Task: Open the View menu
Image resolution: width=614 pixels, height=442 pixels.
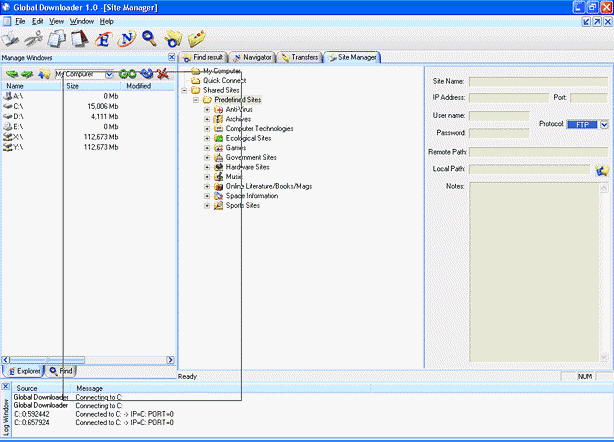Action: coord(56,21)
